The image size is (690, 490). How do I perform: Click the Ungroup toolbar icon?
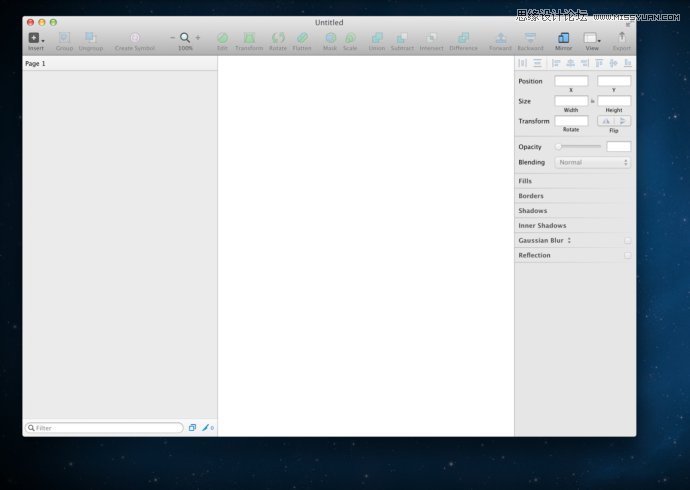coord(91,38)
